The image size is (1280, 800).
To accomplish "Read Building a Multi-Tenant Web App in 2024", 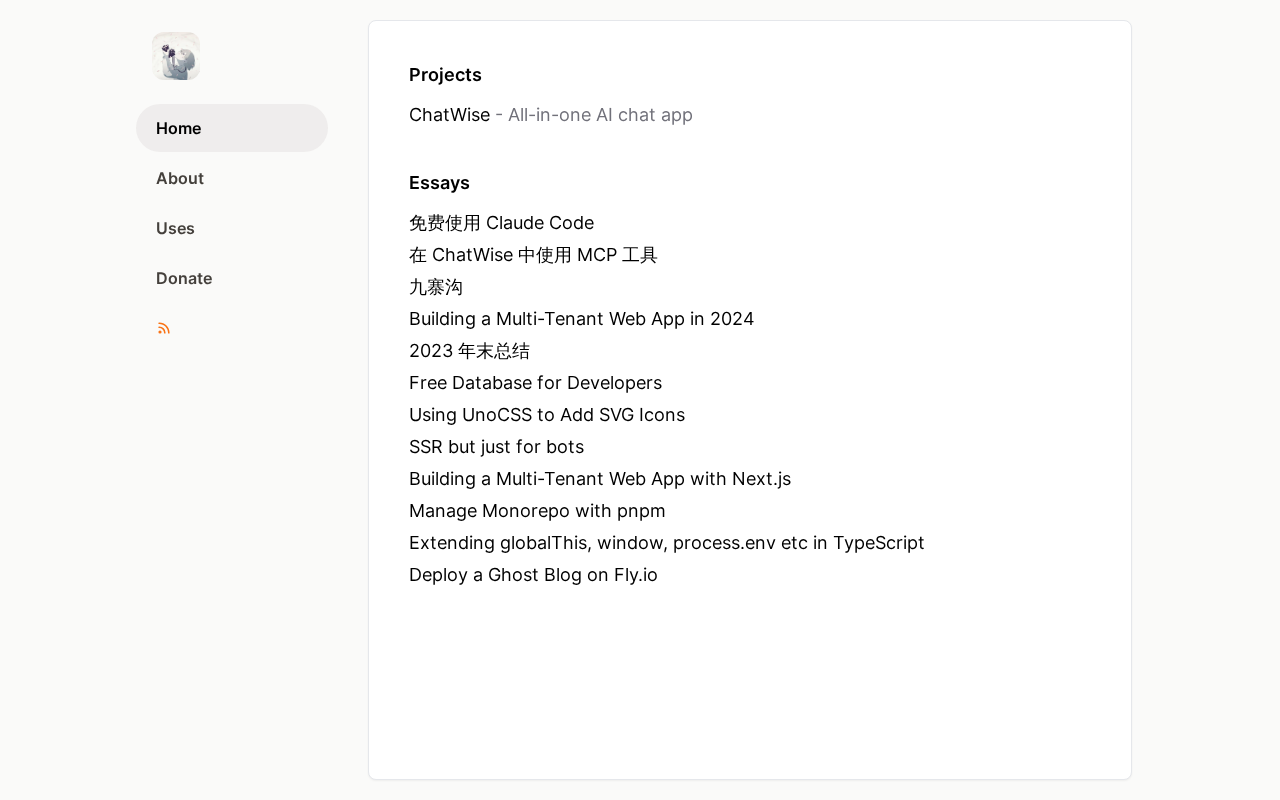I will pos(581,319).
